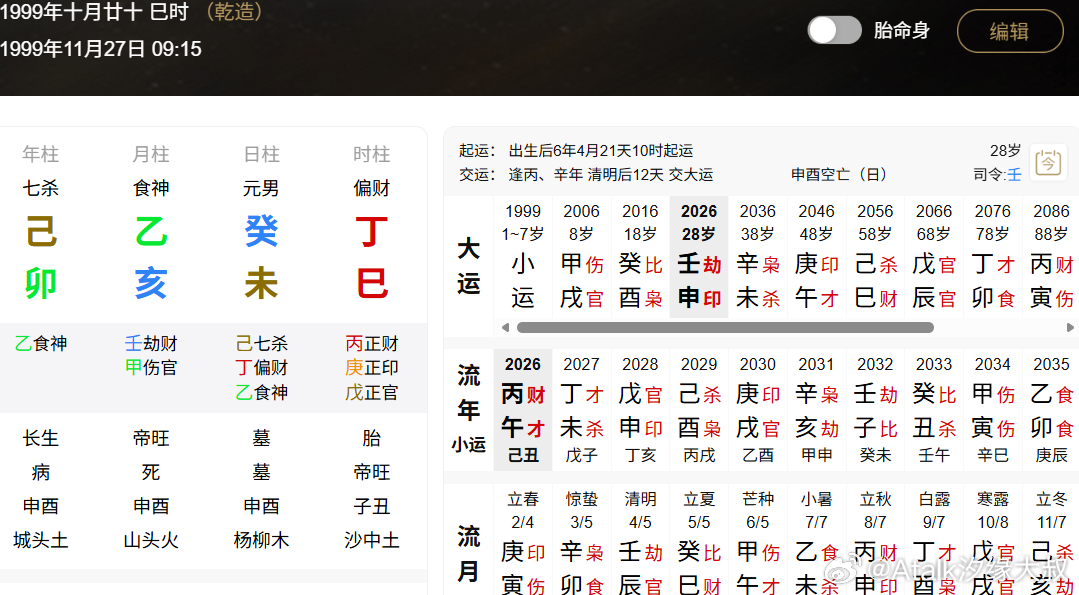Select the 2033 癸丑 流年 column

(934, 410)
